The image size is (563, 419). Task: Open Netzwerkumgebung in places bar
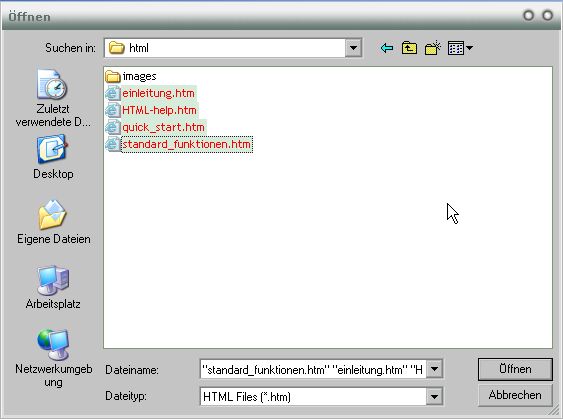click(53, 358)
